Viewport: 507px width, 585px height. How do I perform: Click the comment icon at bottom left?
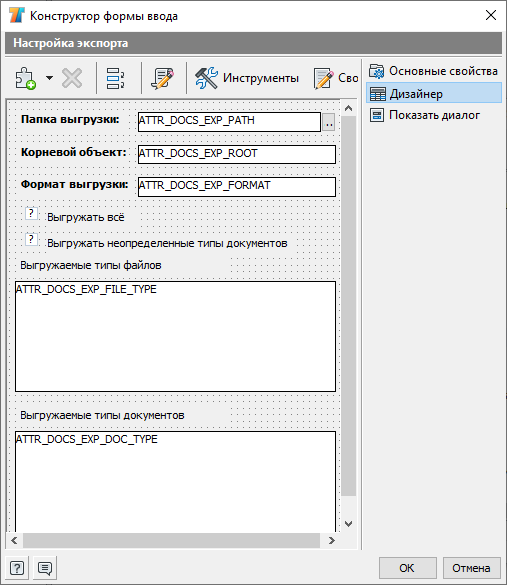click(45, 568)
